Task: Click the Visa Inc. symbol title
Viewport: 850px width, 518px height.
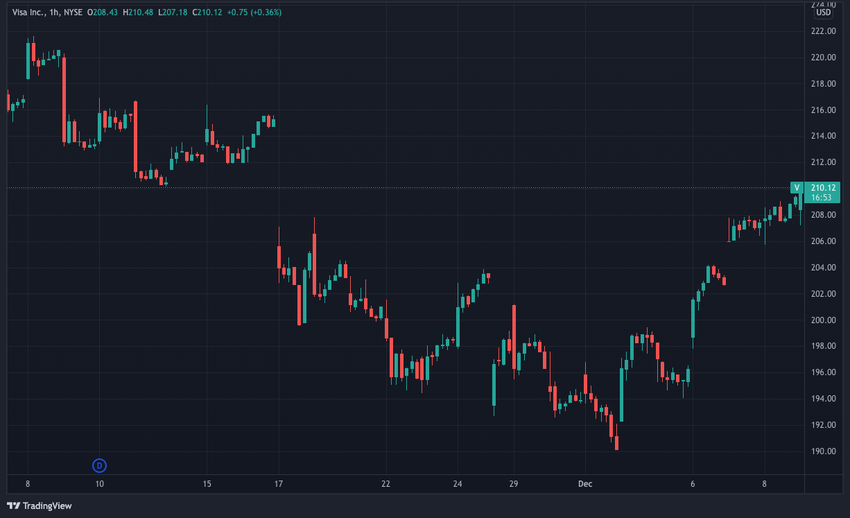Action: (28, 12)
